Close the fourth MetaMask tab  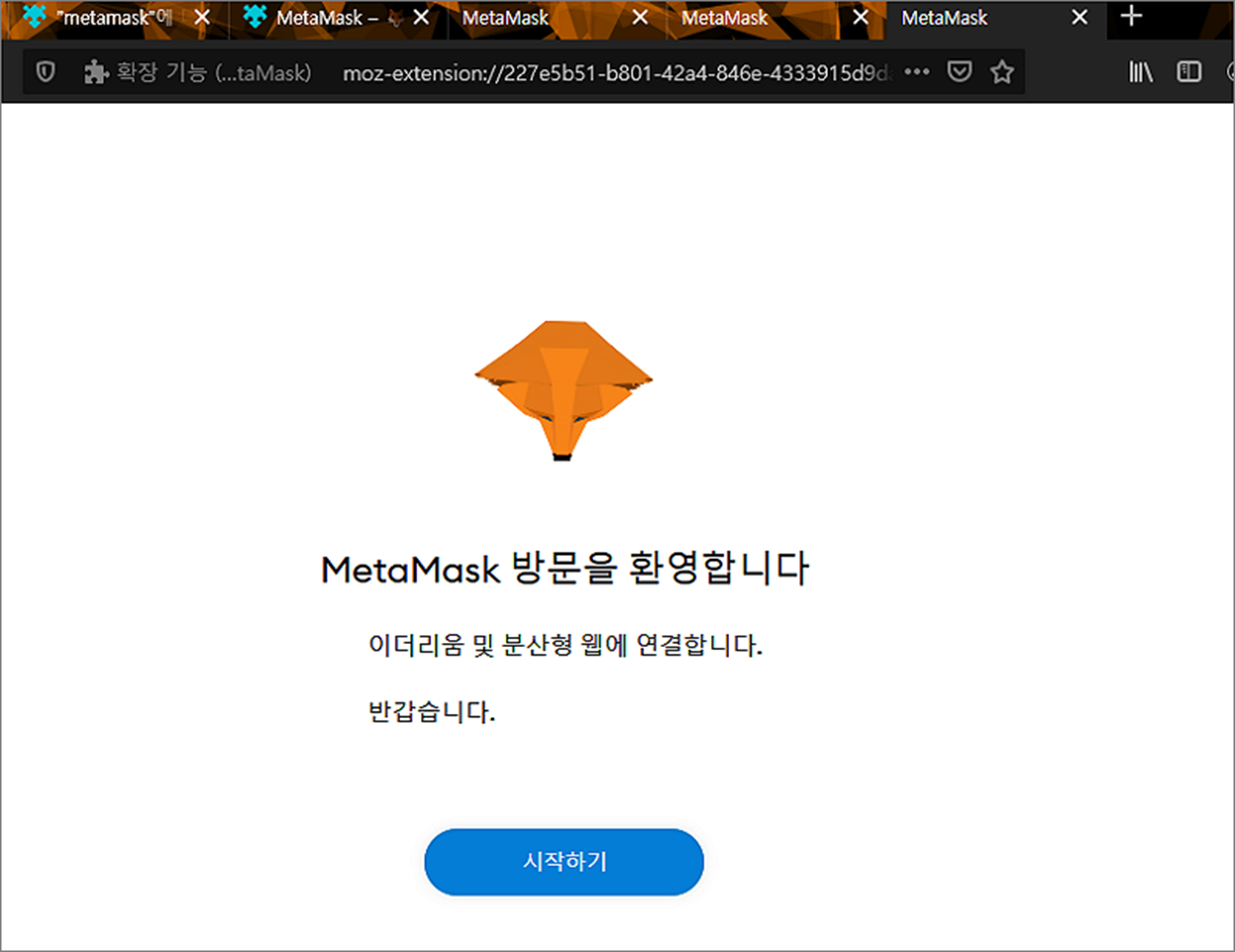click(861, 18)
